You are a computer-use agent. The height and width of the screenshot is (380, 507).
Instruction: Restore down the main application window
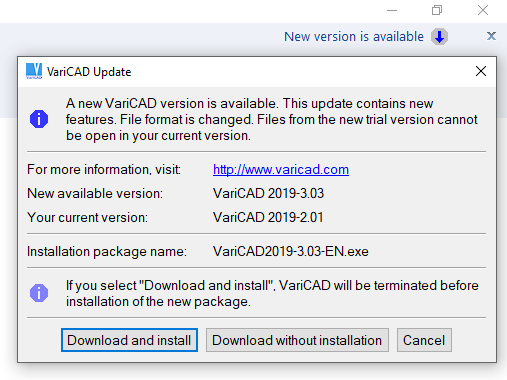point(437,10)
